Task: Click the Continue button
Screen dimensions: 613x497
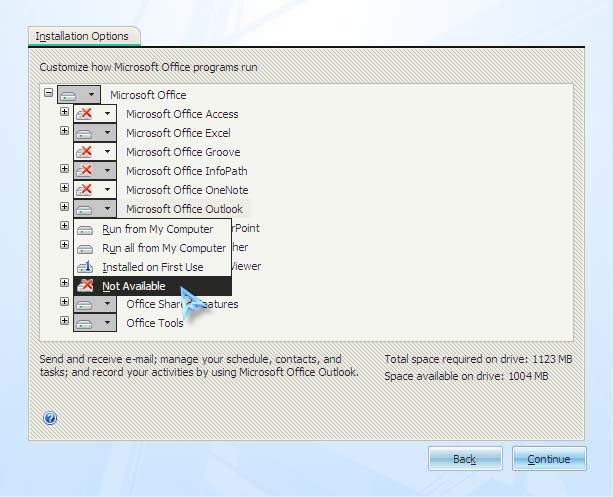Action: coord(549,459)
